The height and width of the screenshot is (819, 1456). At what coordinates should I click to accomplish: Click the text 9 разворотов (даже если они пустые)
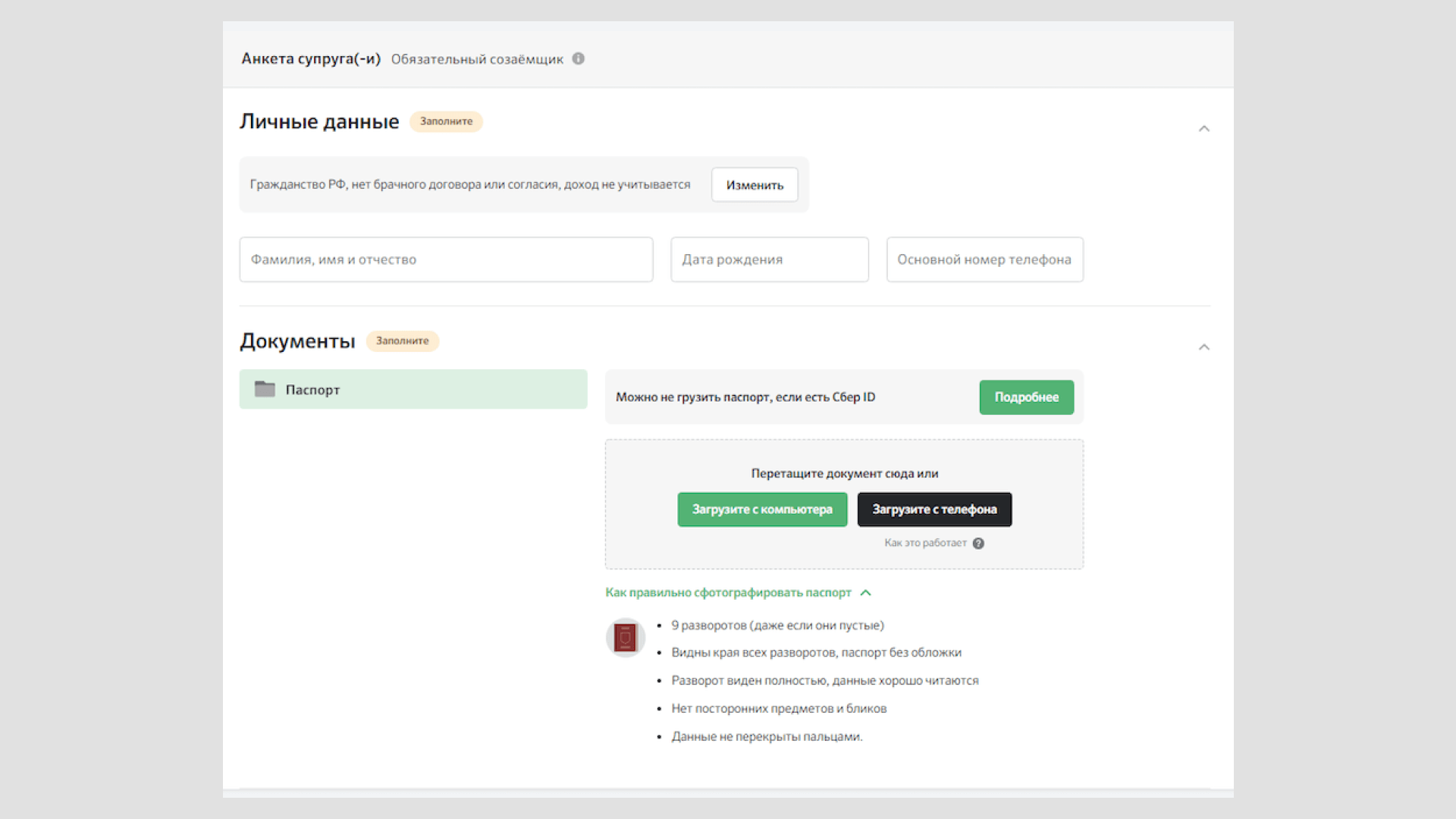coord(777,626)
